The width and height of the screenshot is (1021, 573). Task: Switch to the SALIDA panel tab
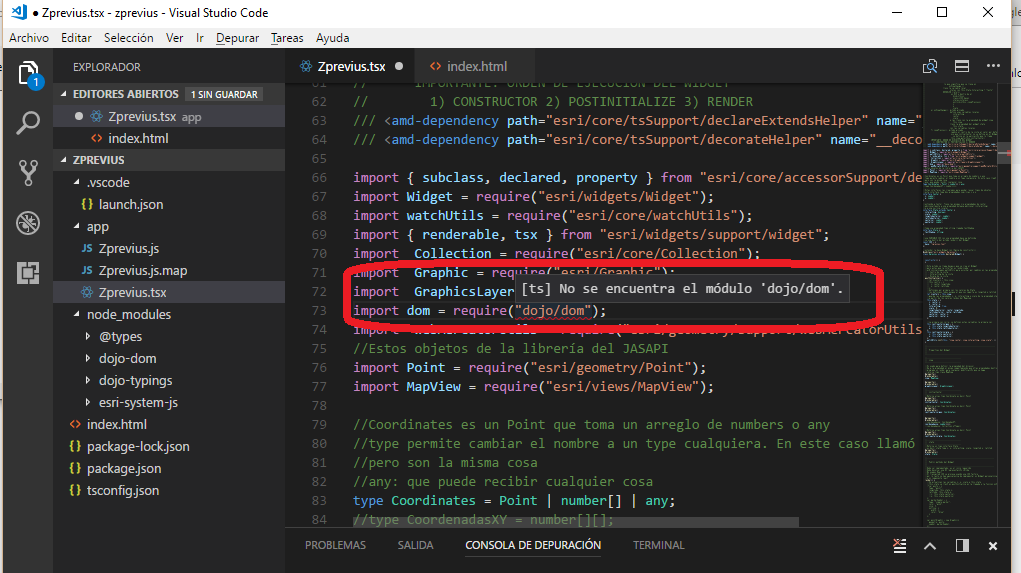tap(415, 546)
